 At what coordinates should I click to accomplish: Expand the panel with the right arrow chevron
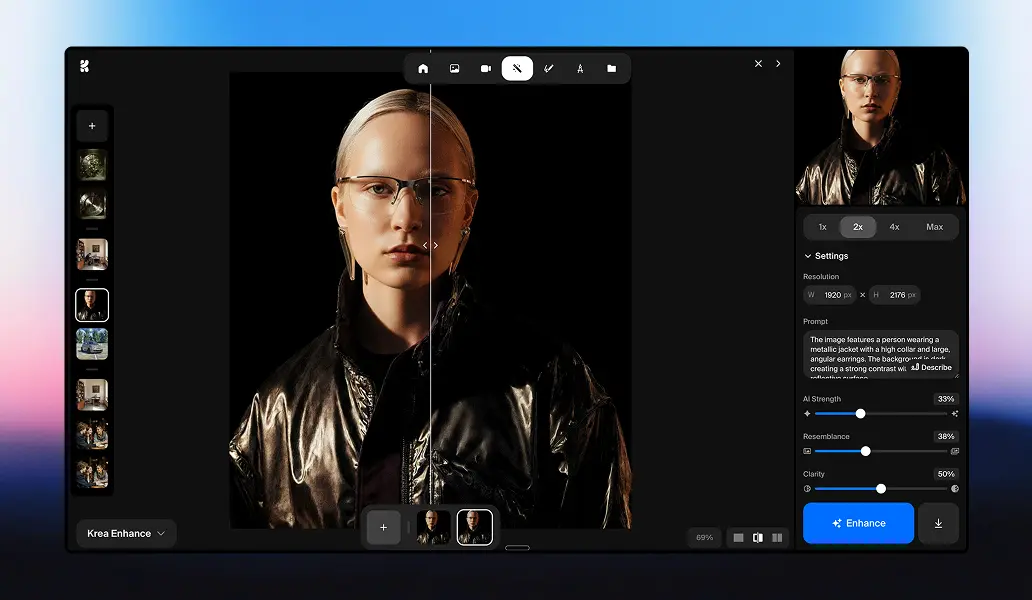(778, 63)
